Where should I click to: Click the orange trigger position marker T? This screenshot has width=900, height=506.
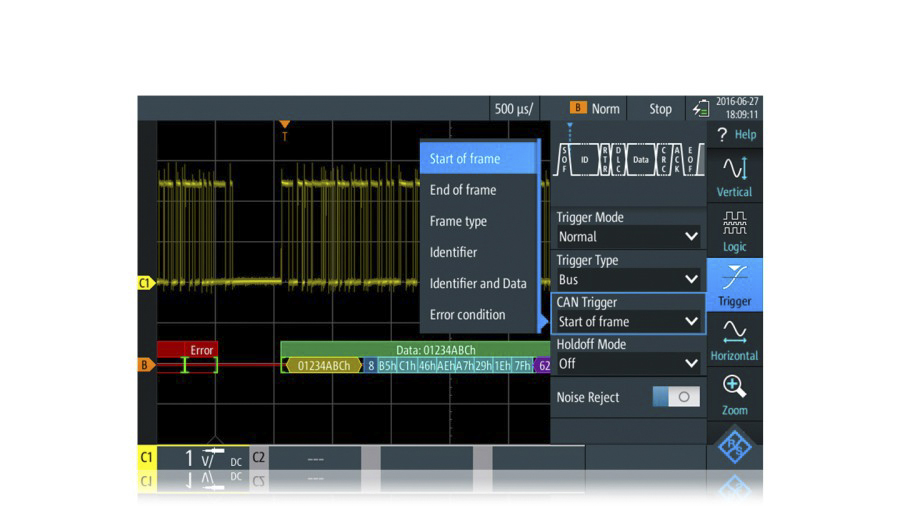click(284, 131)
